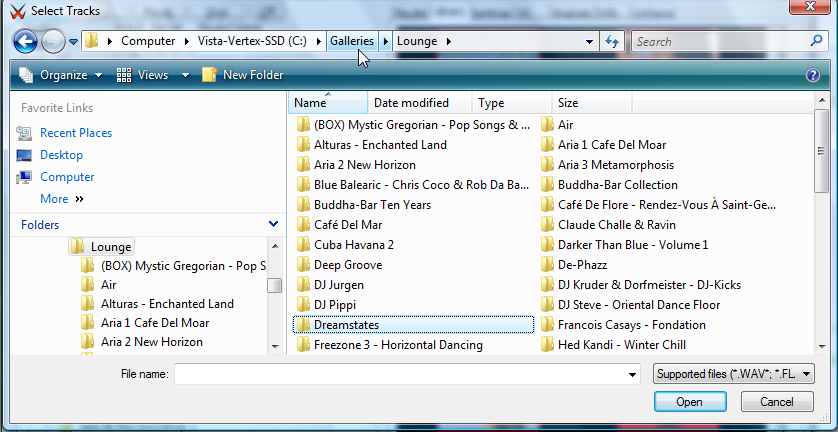Select Café Del Mar folder icon
This screenshot has height=432, width=838.
click(x=303, y=225)
